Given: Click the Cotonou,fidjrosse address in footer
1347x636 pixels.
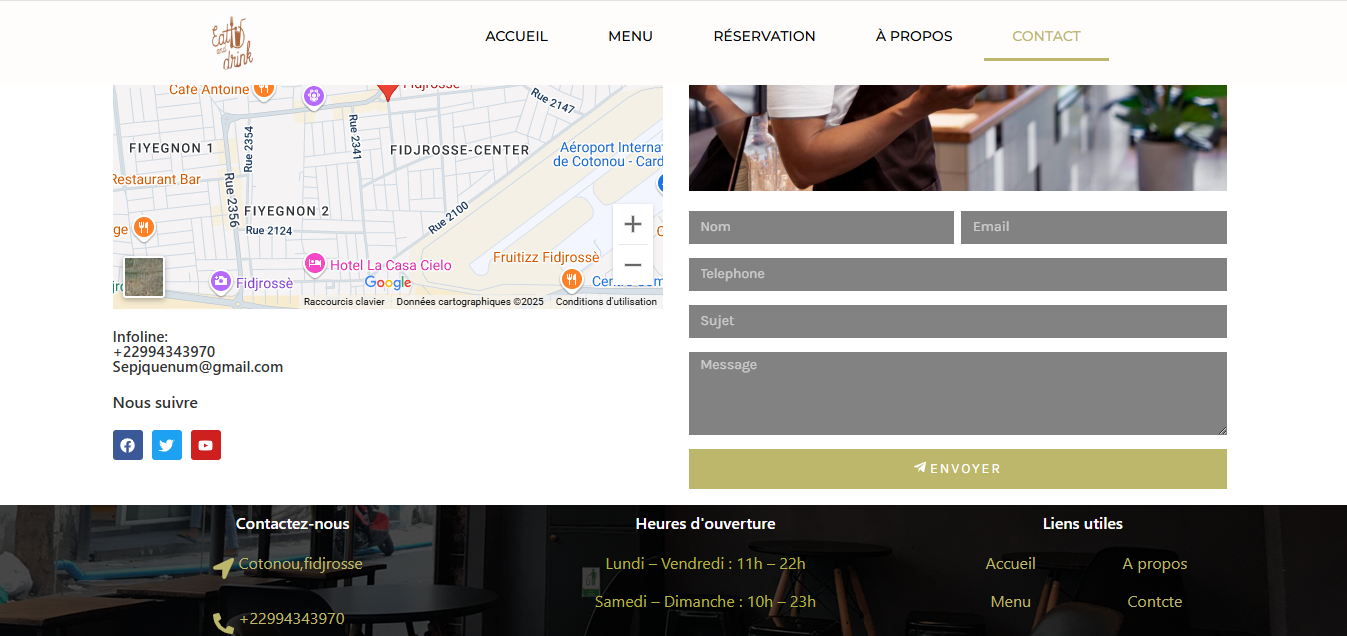Looking at the screenshot, I should click(x=301, y=564).
